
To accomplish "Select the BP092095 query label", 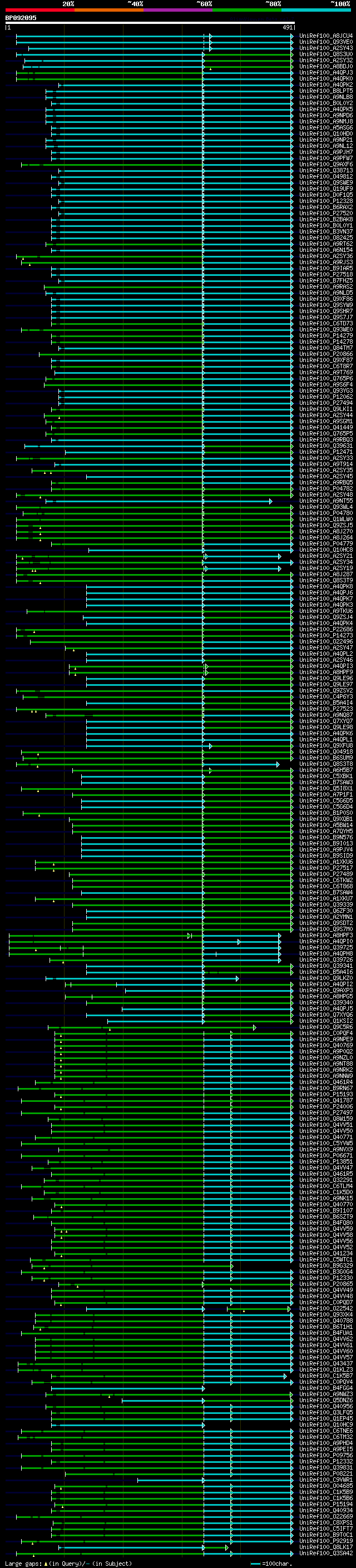I will (x=21, y=18).
